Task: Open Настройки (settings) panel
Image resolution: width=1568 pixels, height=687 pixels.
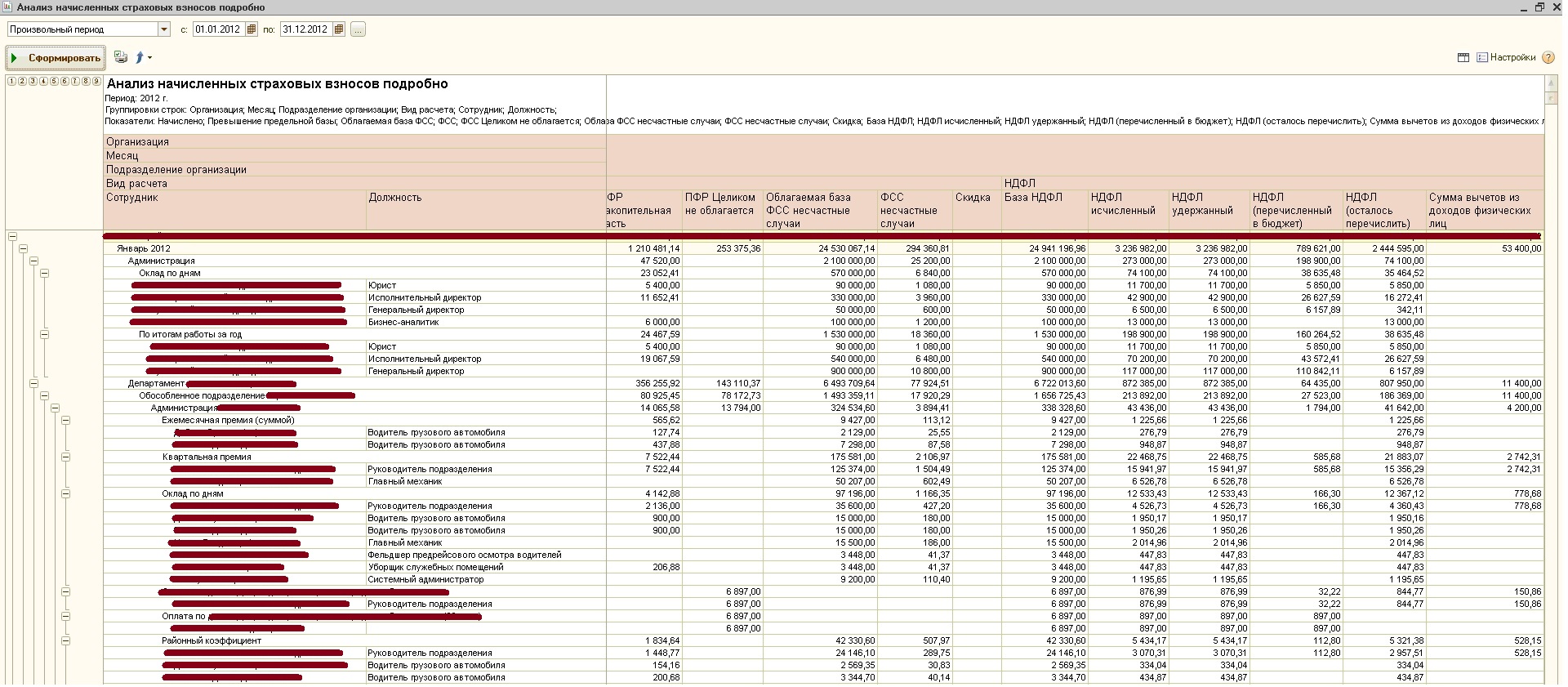Action: click(1506, 58)
